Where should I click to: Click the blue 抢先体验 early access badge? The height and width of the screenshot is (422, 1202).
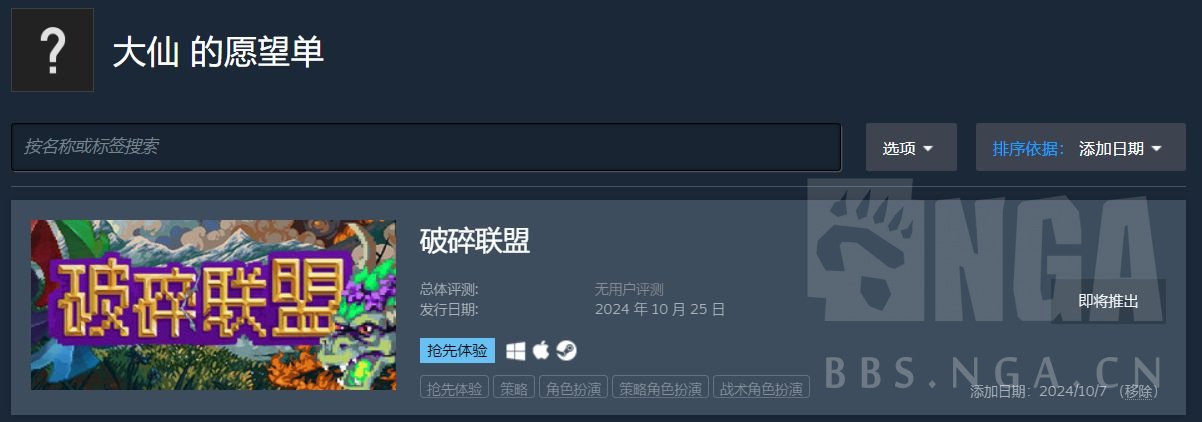coord(457,351)
